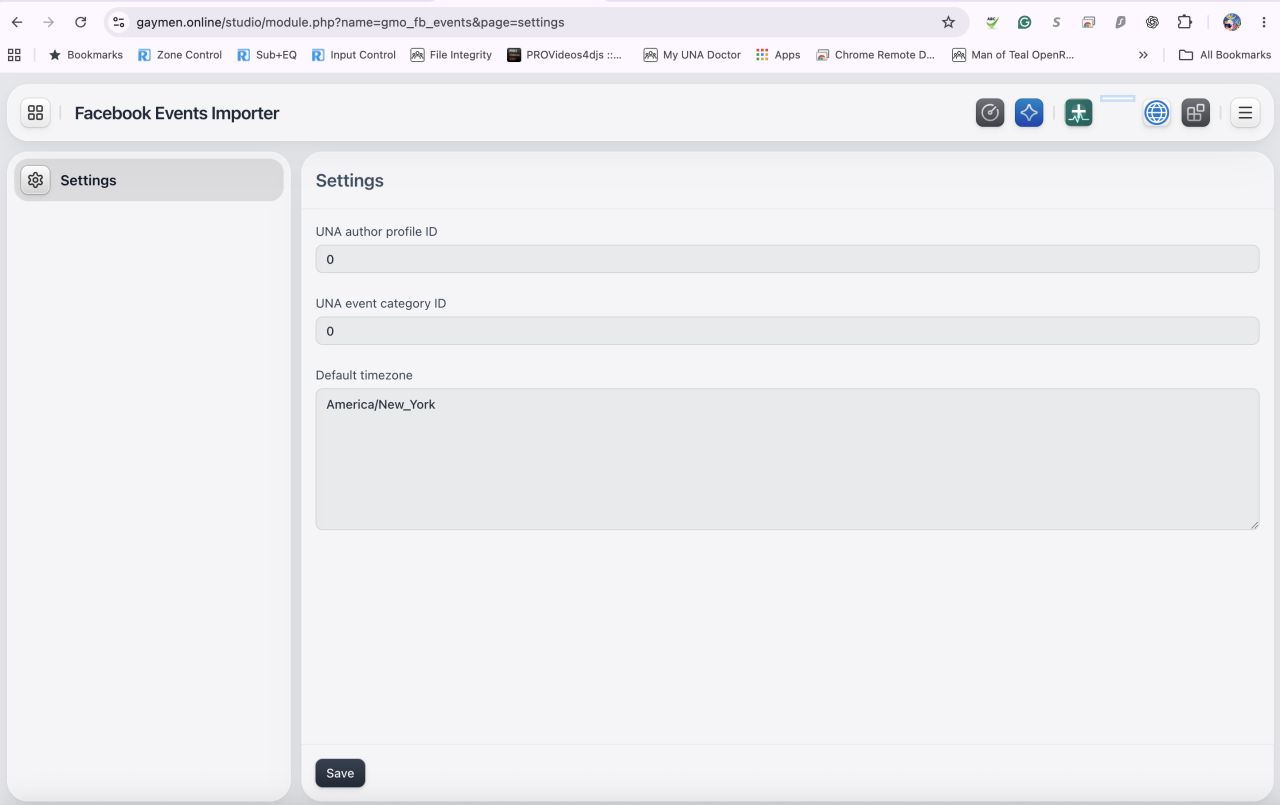Click the blue sparkle assistant icon
This screenshot has height=805, width=1280.
click(x=1029, y=113)
